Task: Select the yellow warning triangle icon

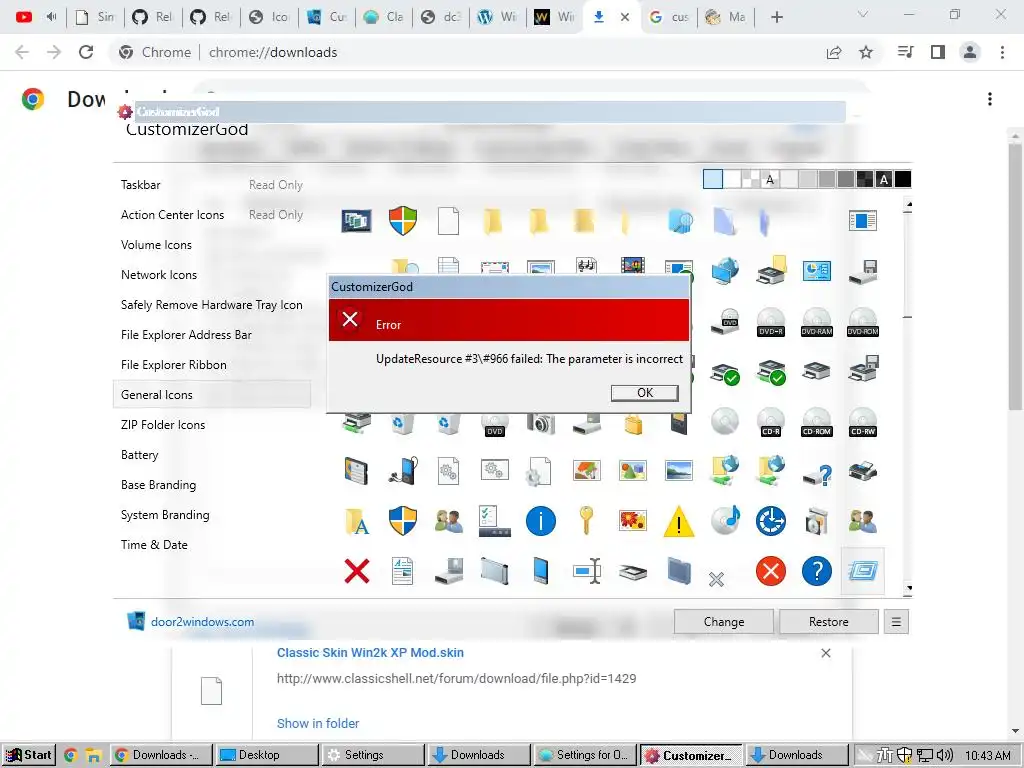Action: [x=679, y=521]
